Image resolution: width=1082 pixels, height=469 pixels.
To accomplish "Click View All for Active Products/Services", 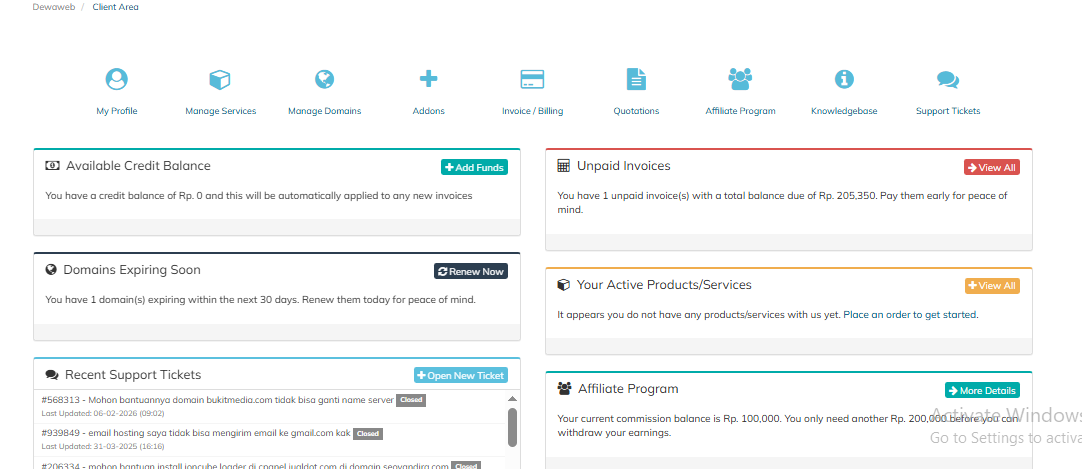I will (x=992, y=286).
